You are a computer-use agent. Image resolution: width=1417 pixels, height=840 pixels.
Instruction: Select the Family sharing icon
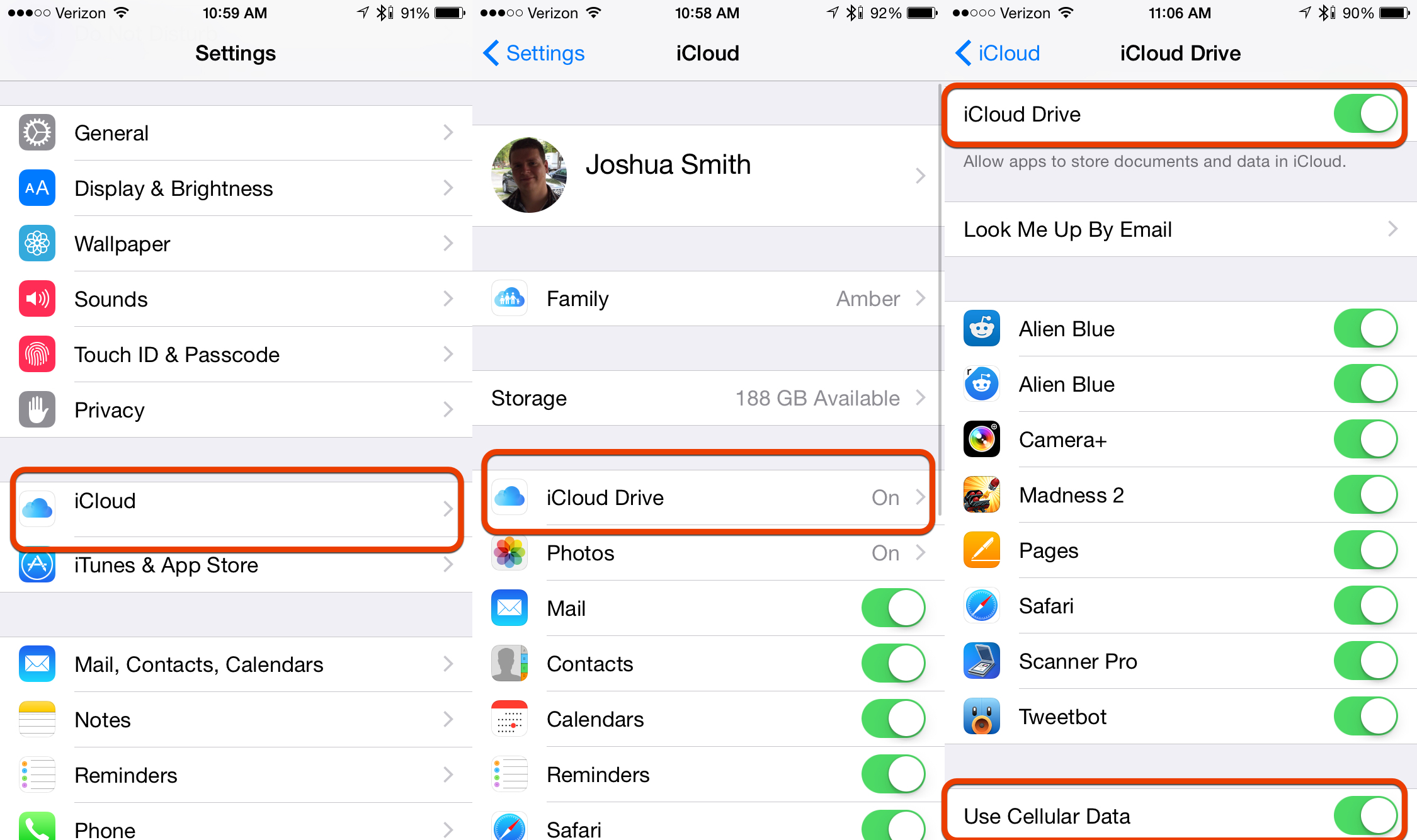(510, 299)
